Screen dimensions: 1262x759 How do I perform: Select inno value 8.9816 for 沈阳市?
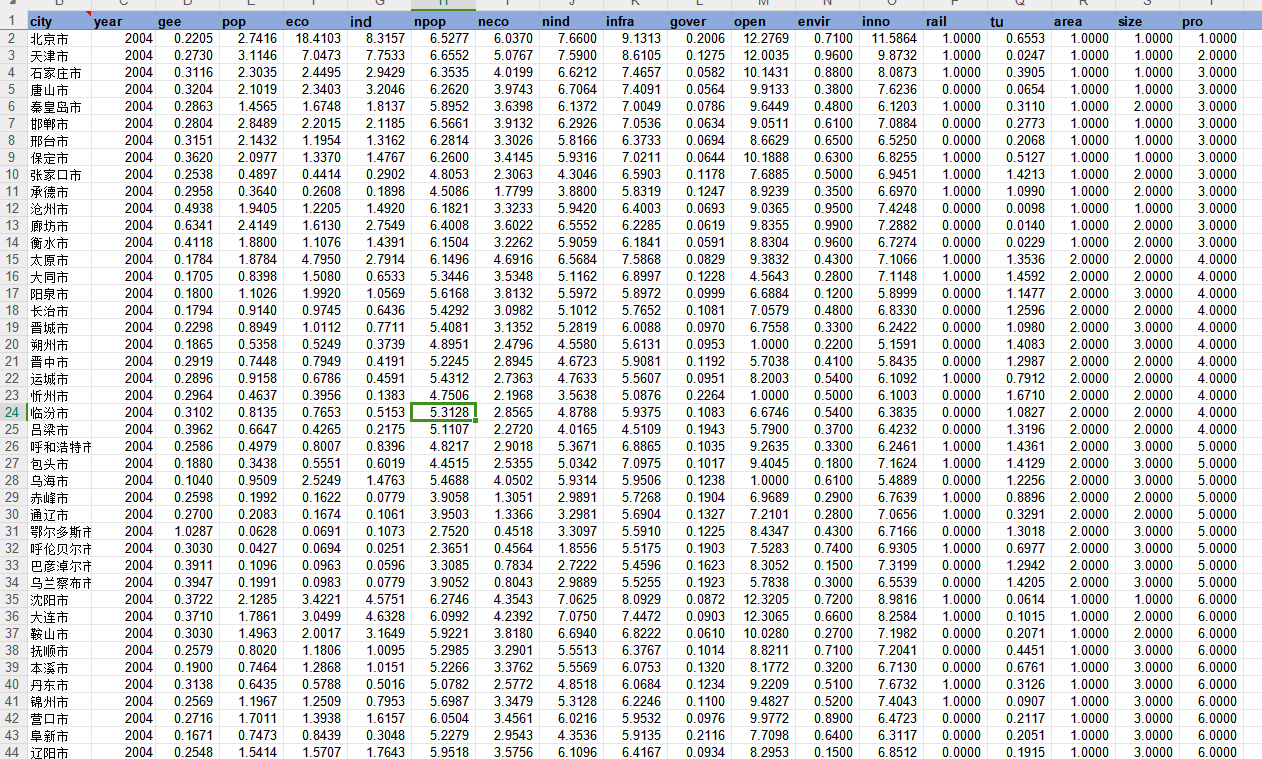click(x=891, y=599)
